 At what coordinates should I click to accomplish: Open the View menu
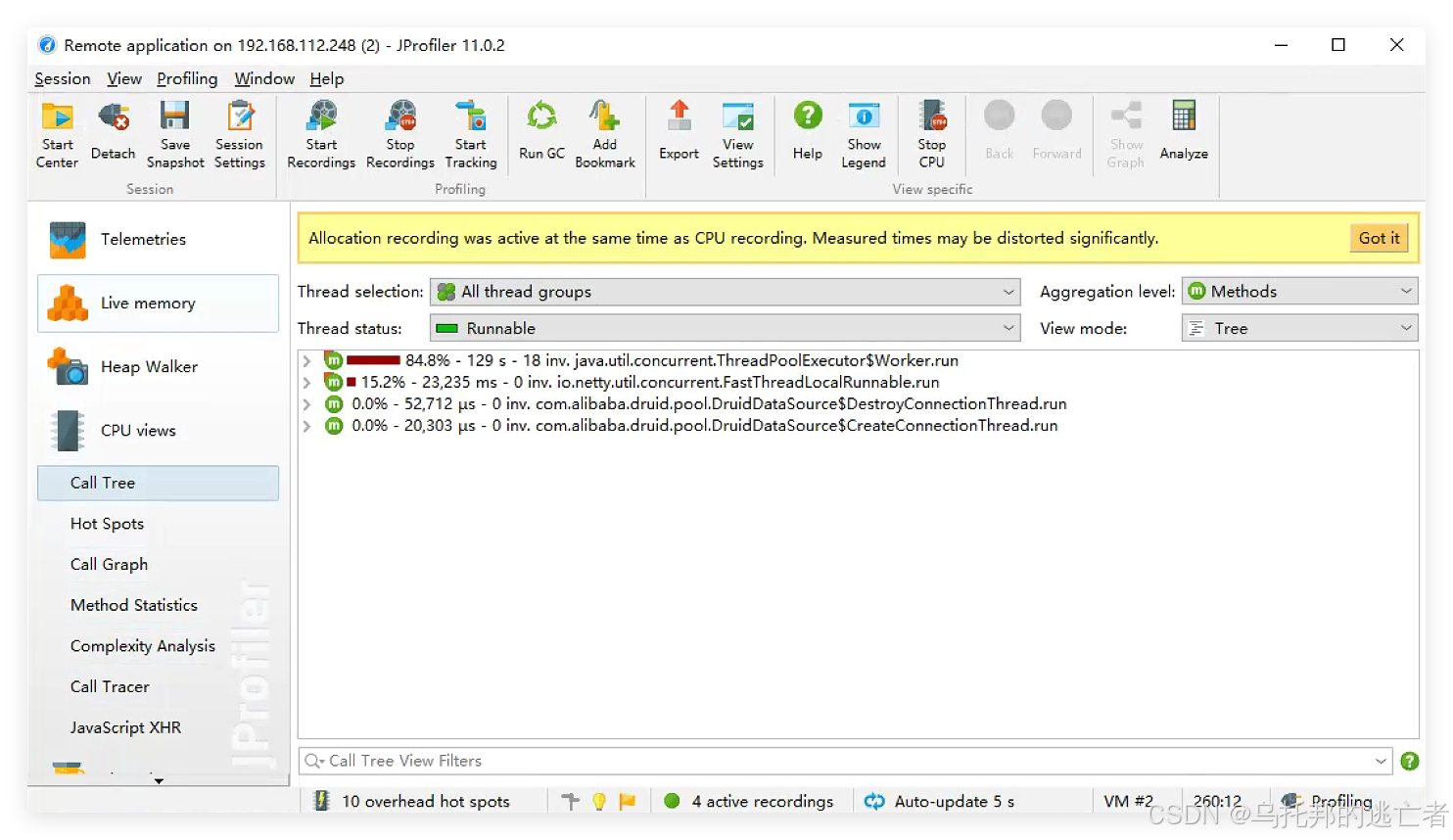[x=124, y=79]
